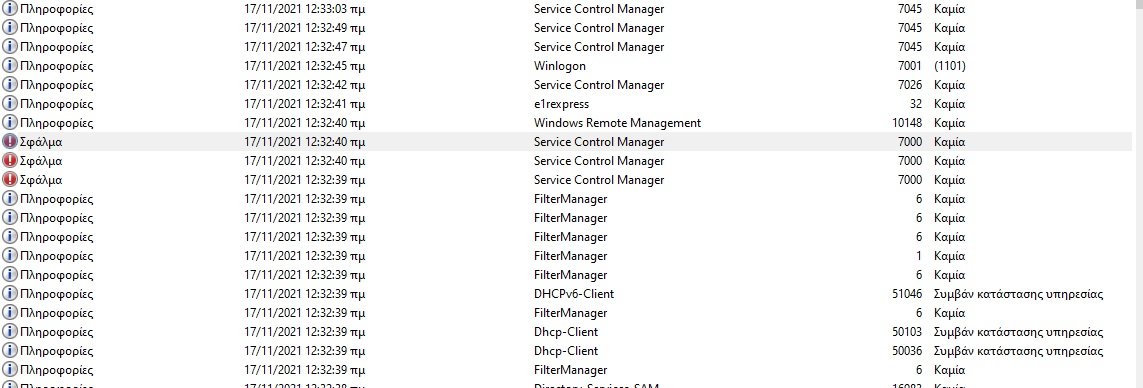Click the info icon of FilterManager event ID 1
Viewport: 1143px width, 388px height.
(10, 256)
